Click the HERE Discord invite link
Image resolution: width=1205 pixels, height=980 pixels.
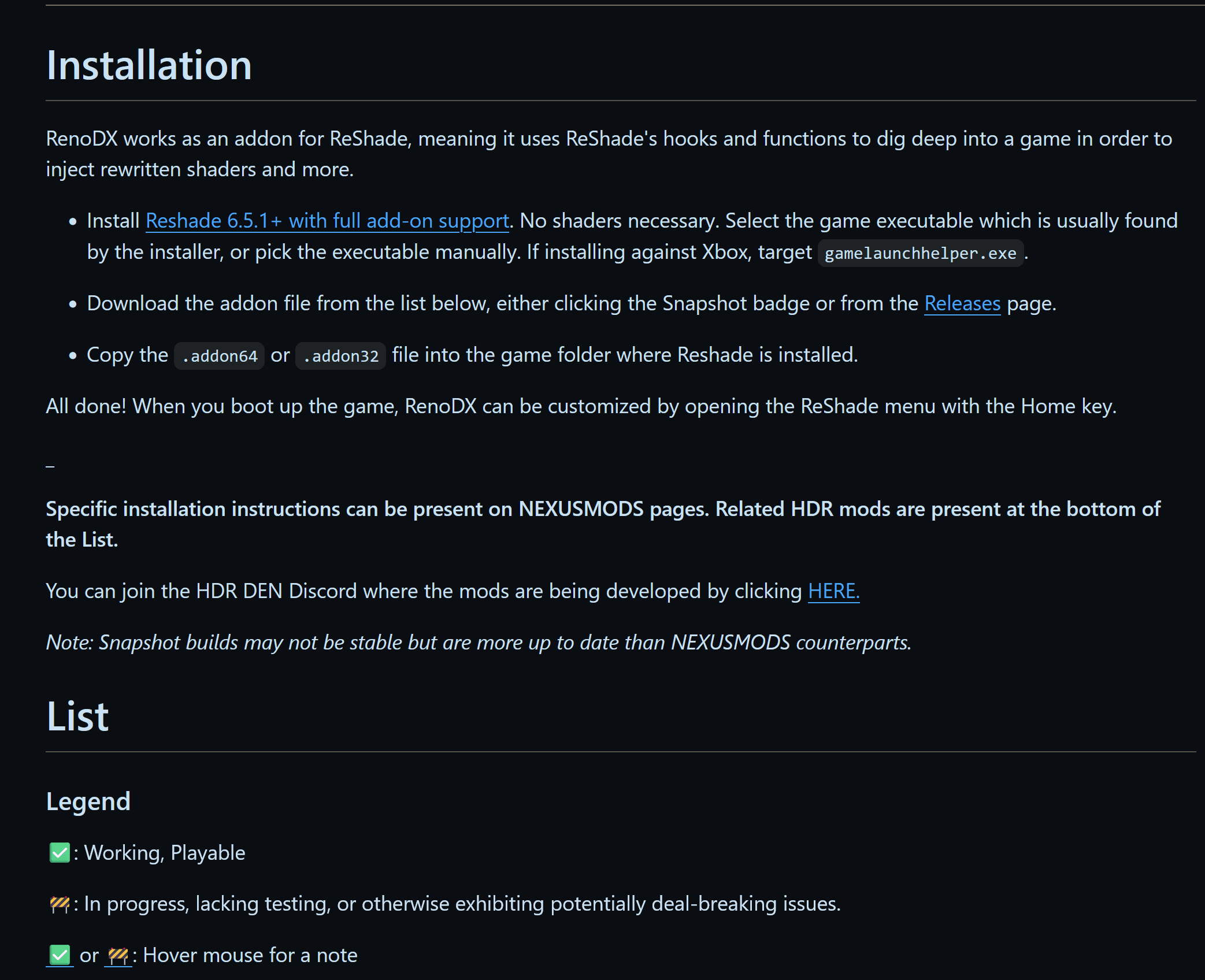(x=833, y=591)
